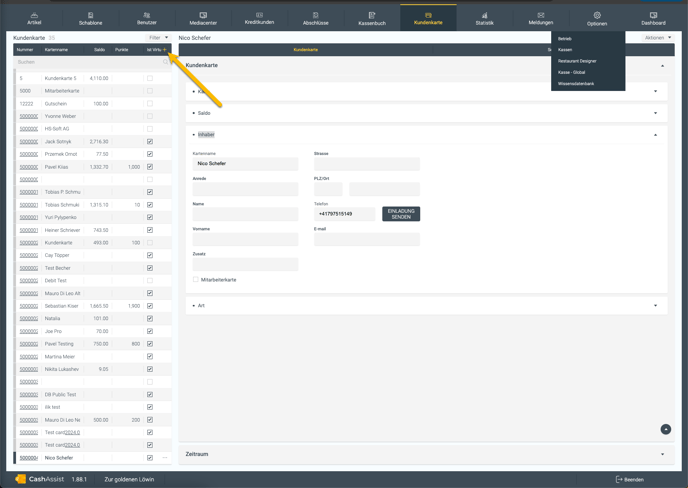The image size is (688, 488).
Task: Open the three-dot menu in the Nico Schefer row
Action: pos(165,458)
